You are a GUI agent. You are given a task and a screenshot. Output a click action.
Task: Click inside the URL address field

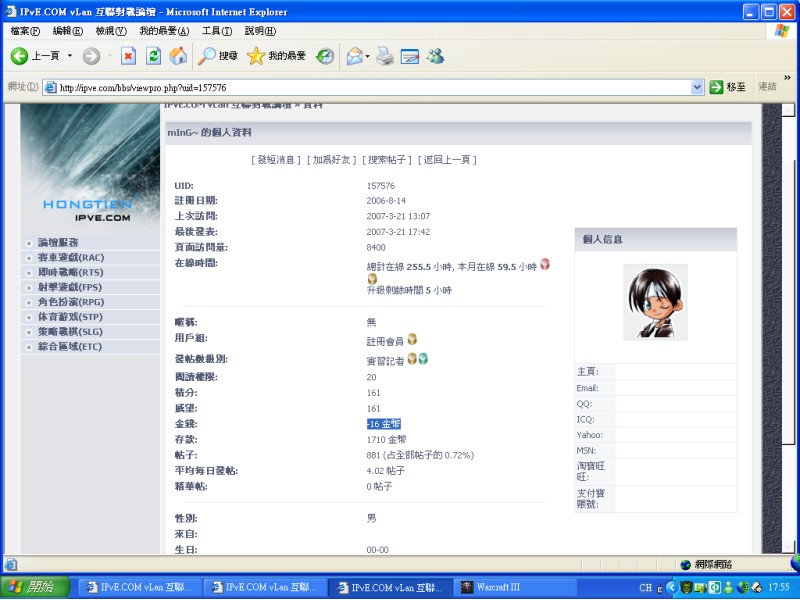[370, 87]
